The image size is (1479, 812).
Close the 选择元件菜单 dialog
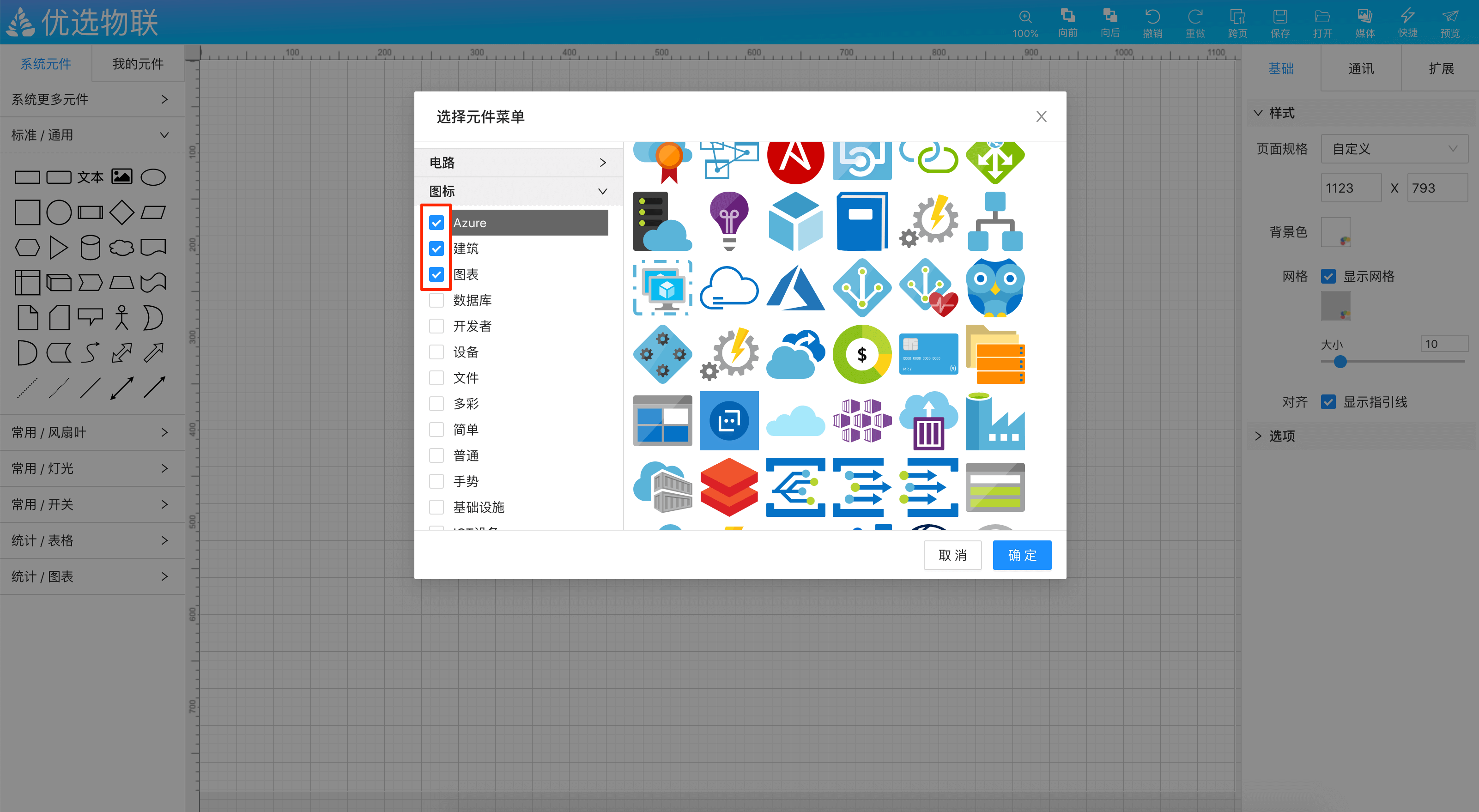(x=1041, y=116)
